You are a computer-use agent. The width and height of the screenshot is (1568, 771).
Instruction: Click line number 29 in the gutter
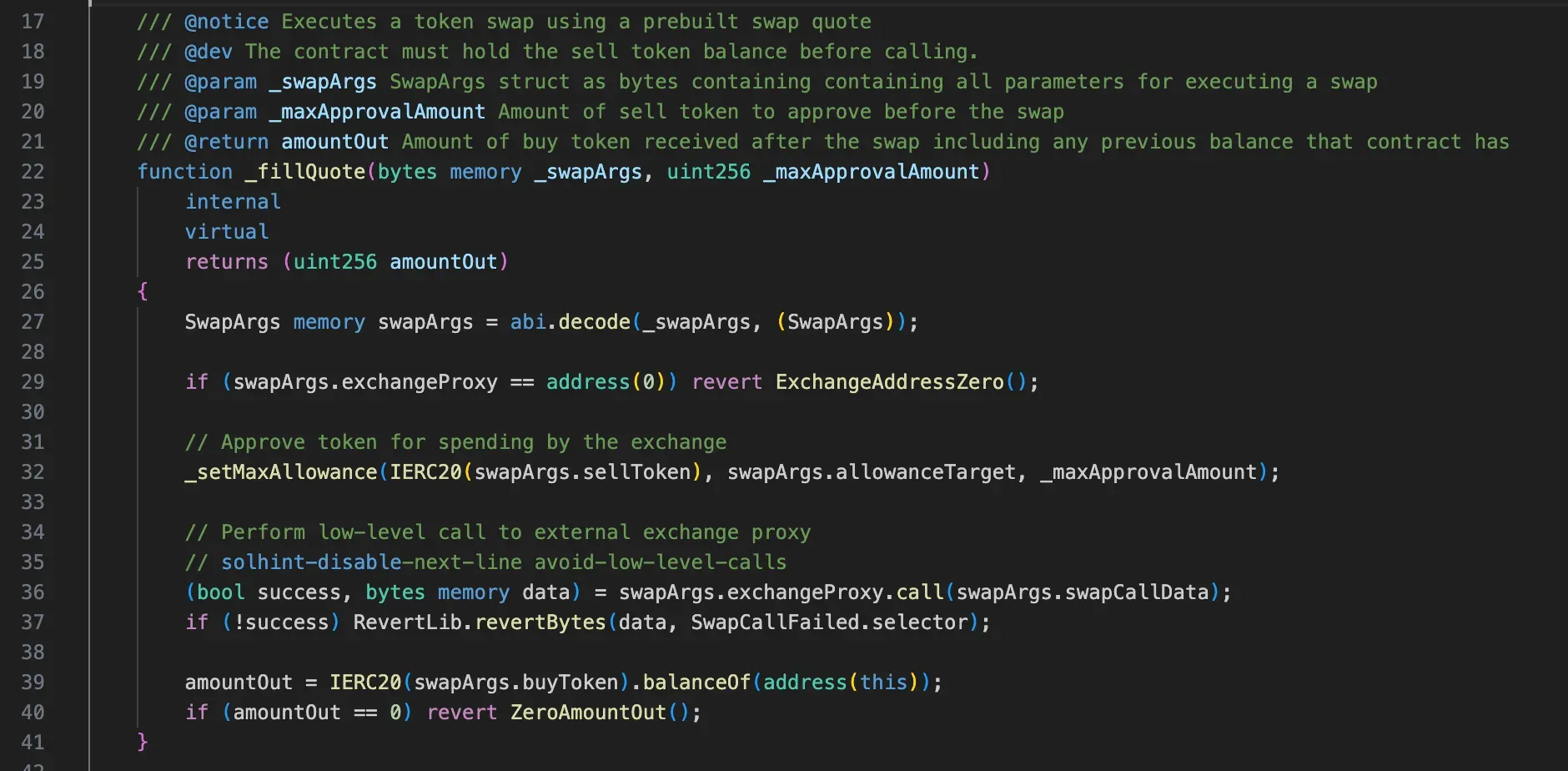(x=33, y=382)
